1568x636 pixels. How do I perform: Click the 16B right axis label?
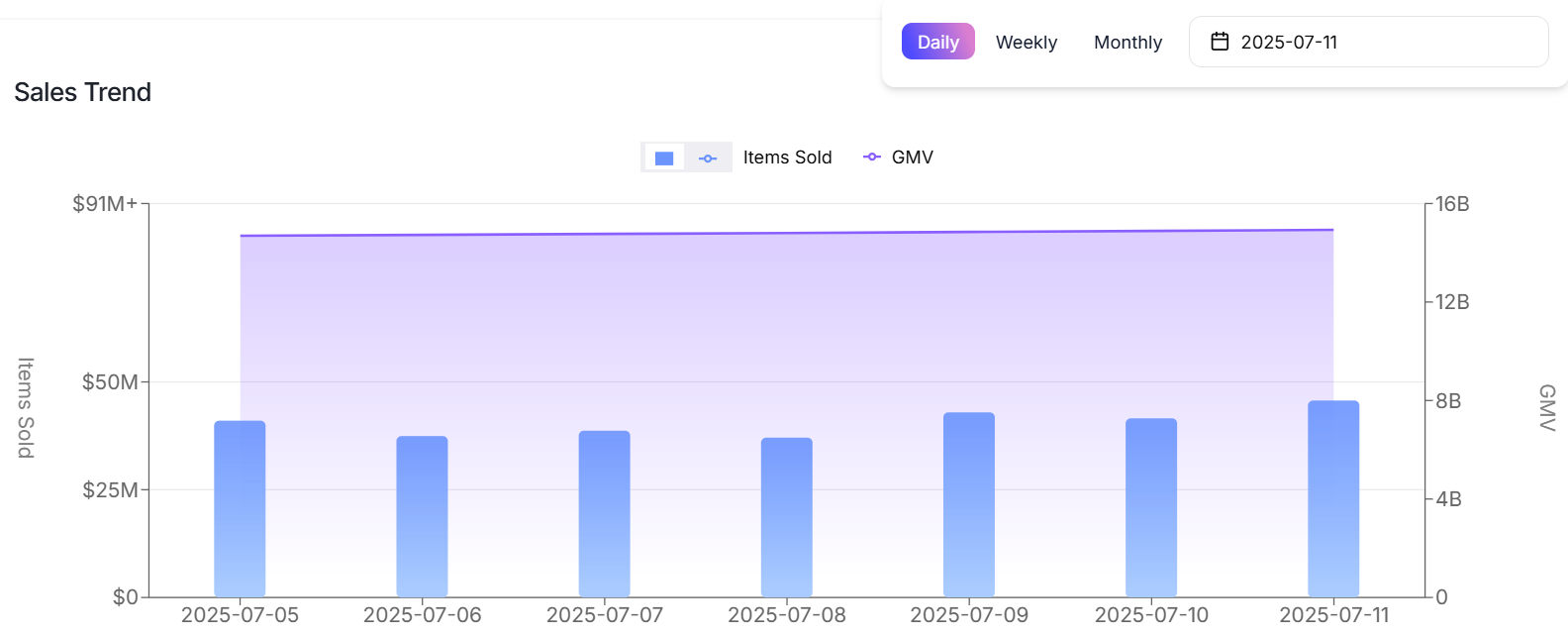click(1452, 204)
